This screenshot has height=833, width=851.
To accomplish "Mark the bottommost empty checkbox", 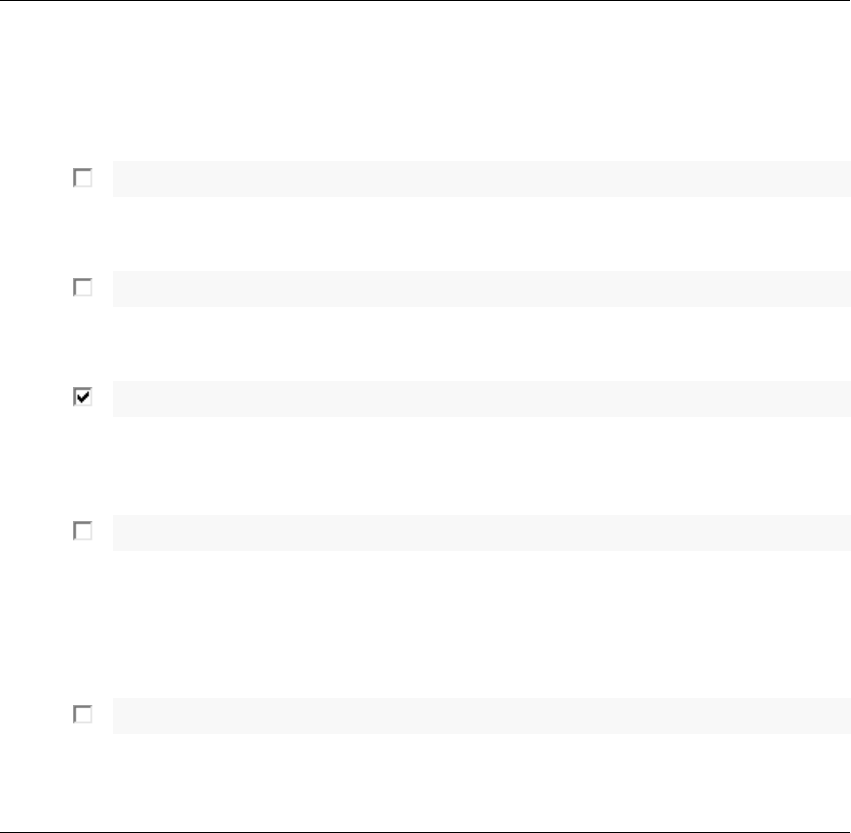I will click(83, 715).
